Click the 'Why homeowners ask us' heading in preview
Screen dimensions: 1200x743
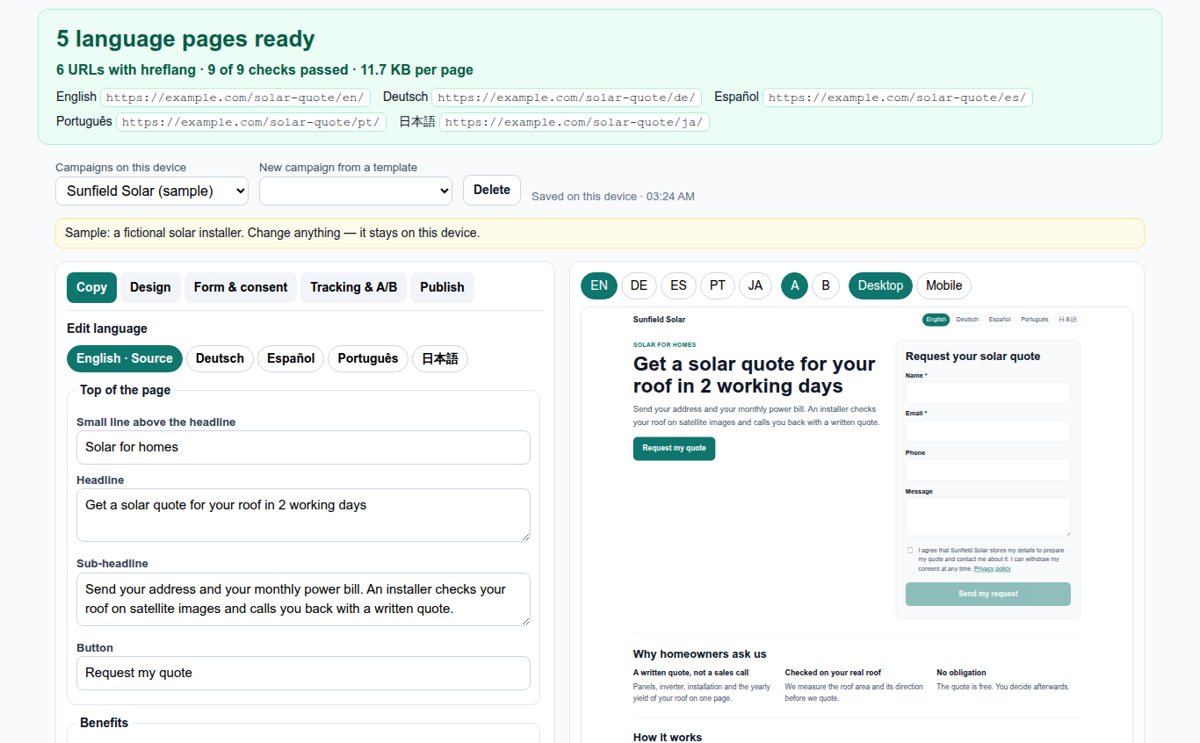(700, 654)
